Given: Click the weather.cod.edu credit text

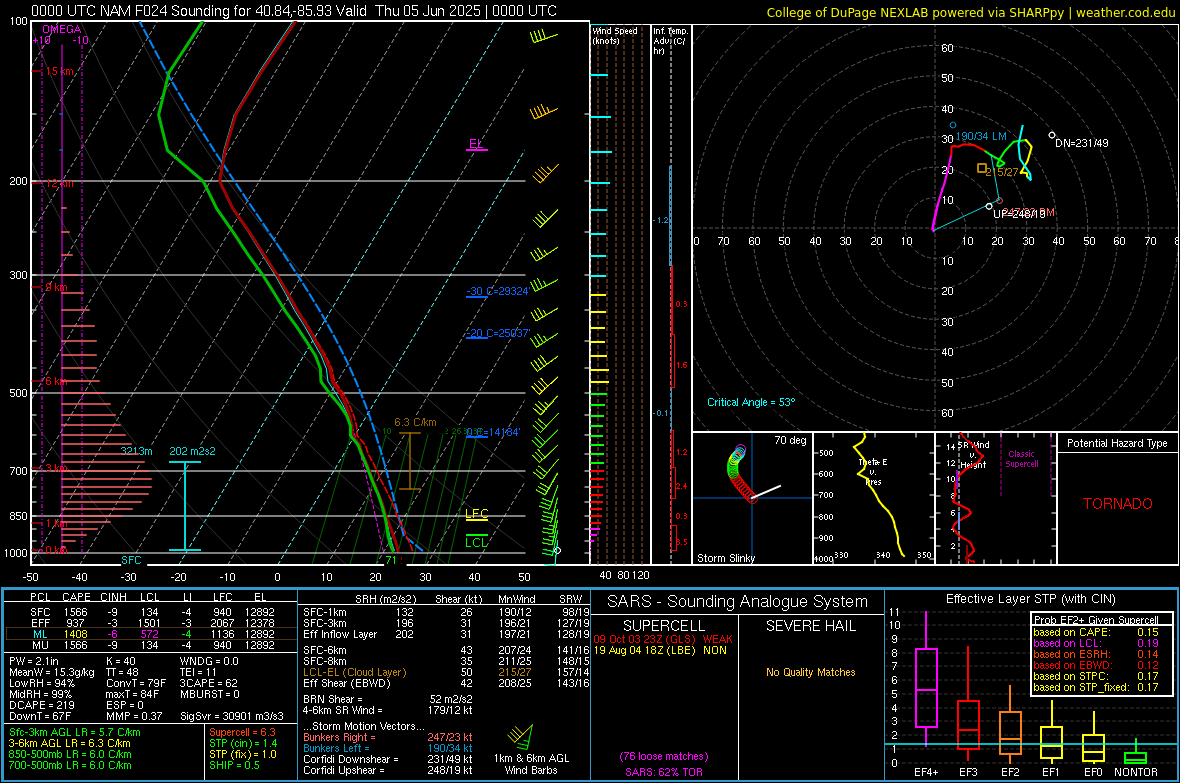Looking at the screenshot, I should point(1125,12).
